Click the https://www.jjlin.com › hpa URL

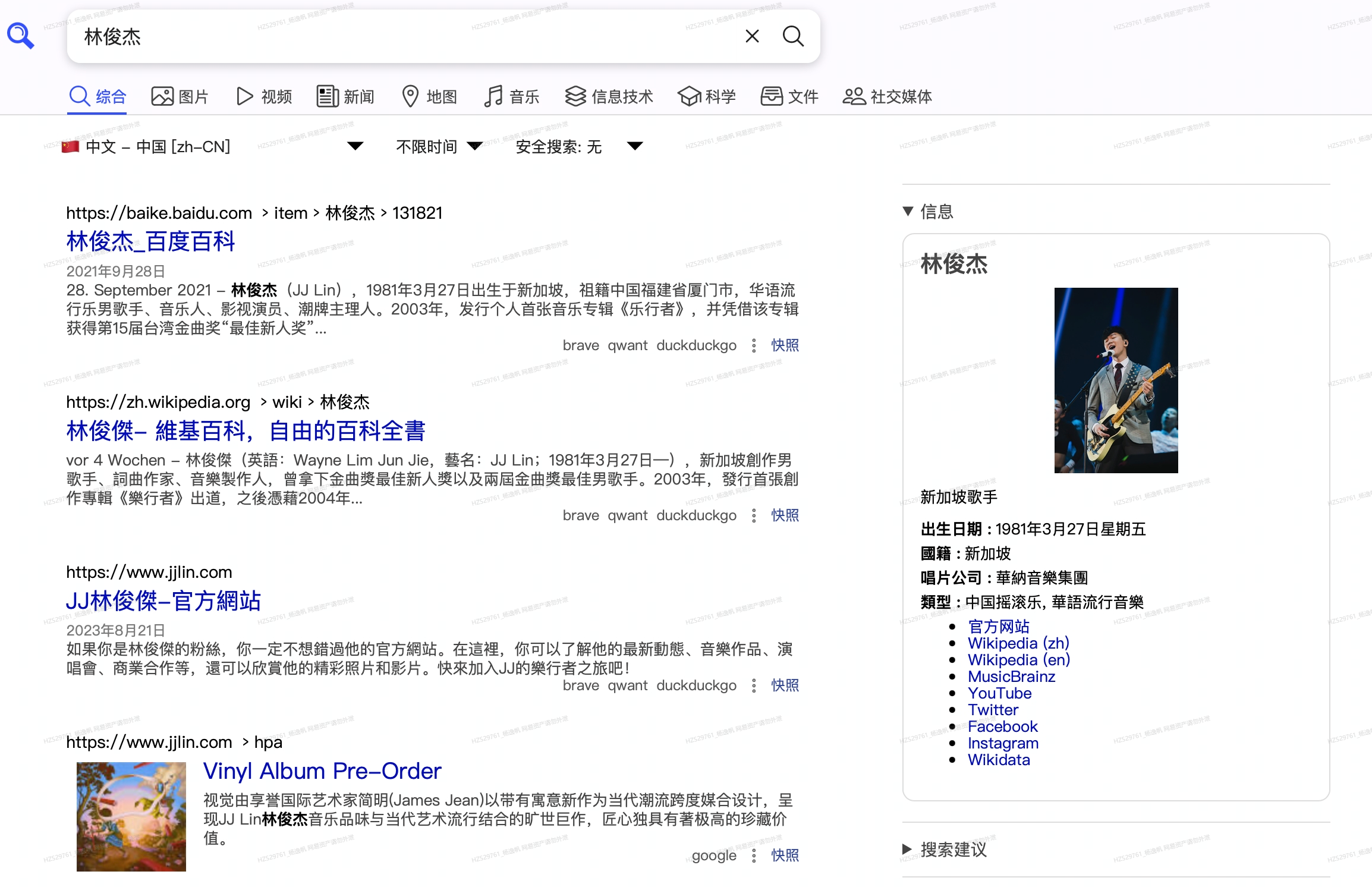(174, 742)
